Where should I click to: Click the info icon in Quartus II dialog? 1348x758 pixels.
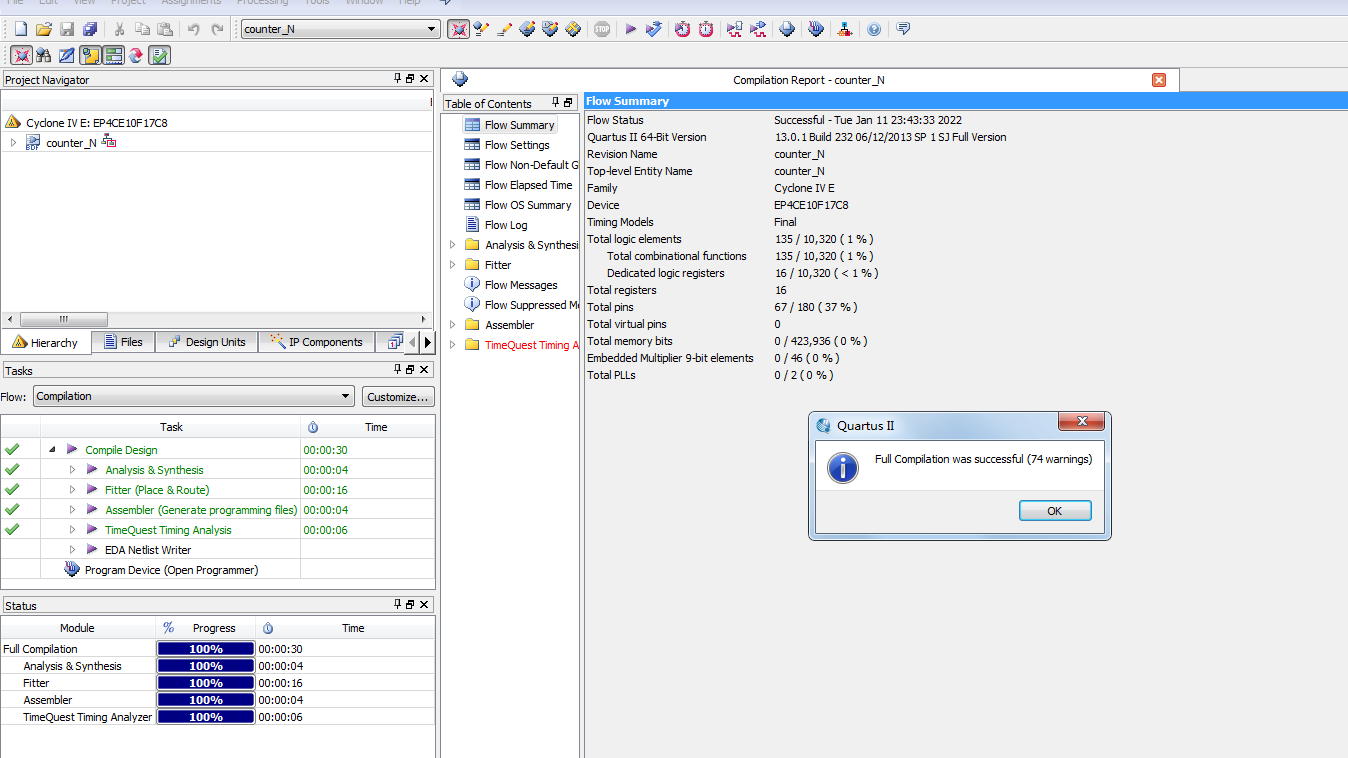(x=843, y=467)
